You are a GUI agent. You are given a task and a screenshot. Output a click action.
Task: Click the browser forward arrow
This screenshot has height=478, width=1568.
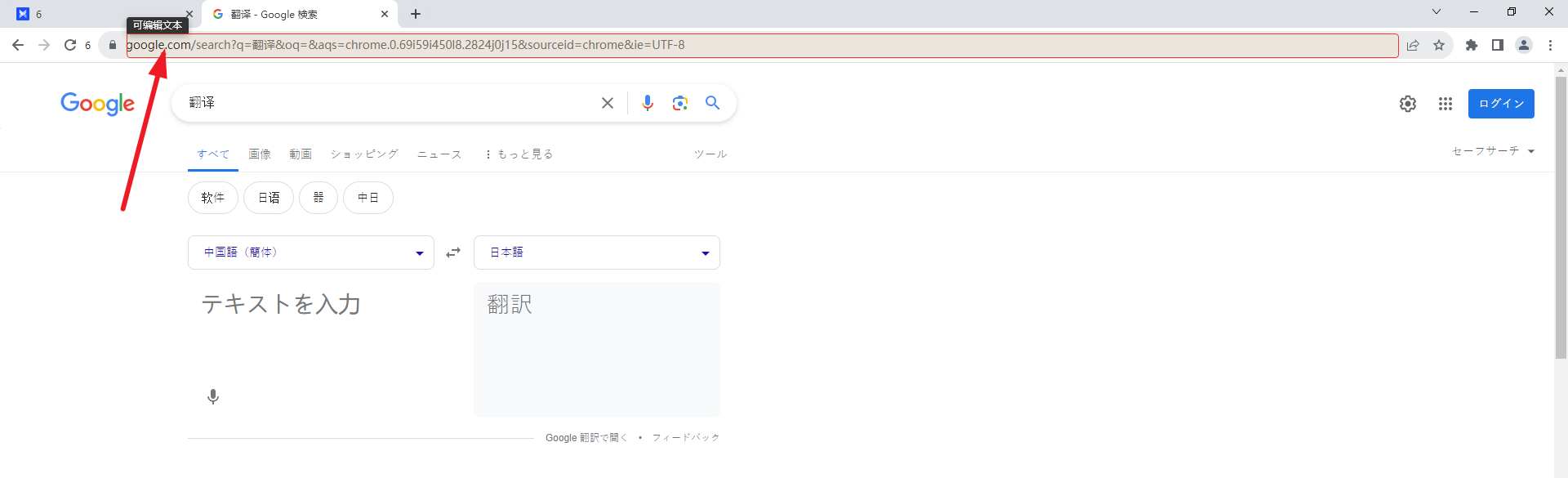coord(44,45)
